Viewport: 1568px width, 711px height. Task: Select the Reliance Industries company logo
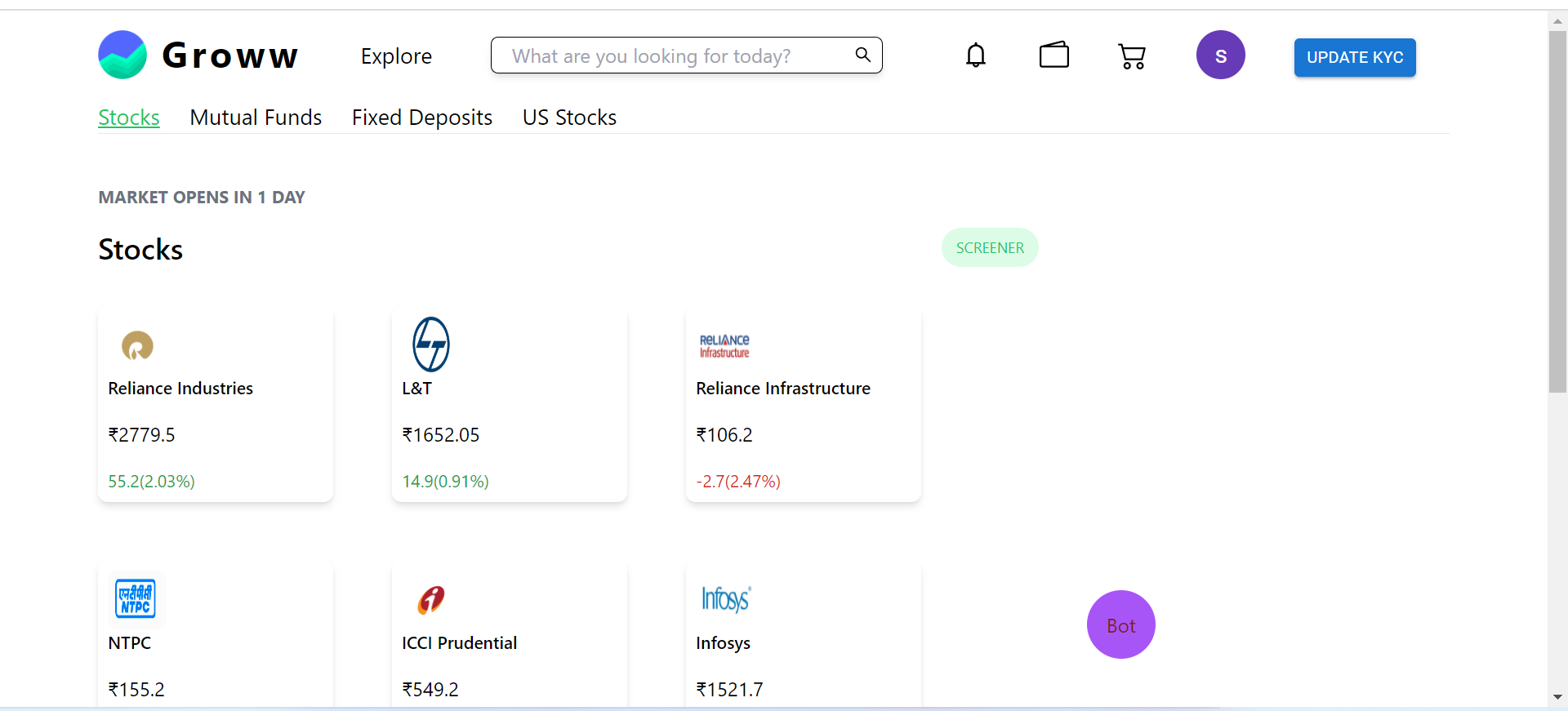coord(137,345)
